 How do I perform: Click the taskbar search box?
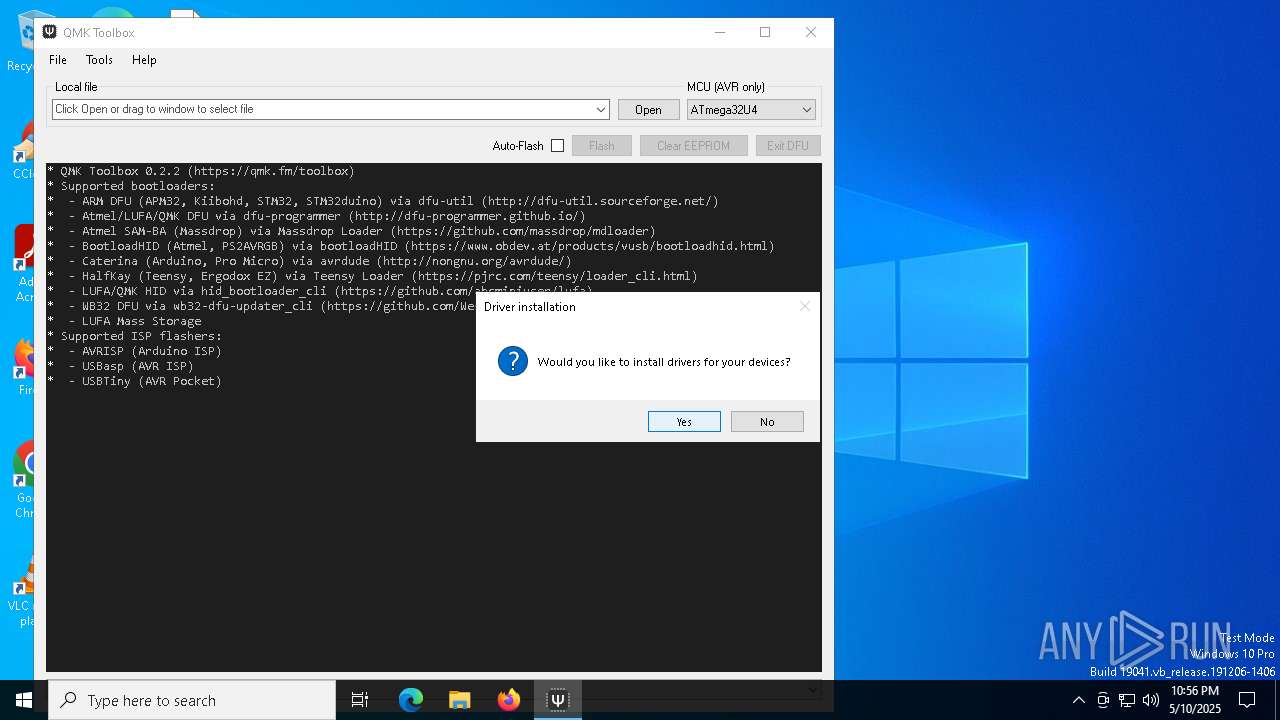pyautogui.click(x=192, y=700)
